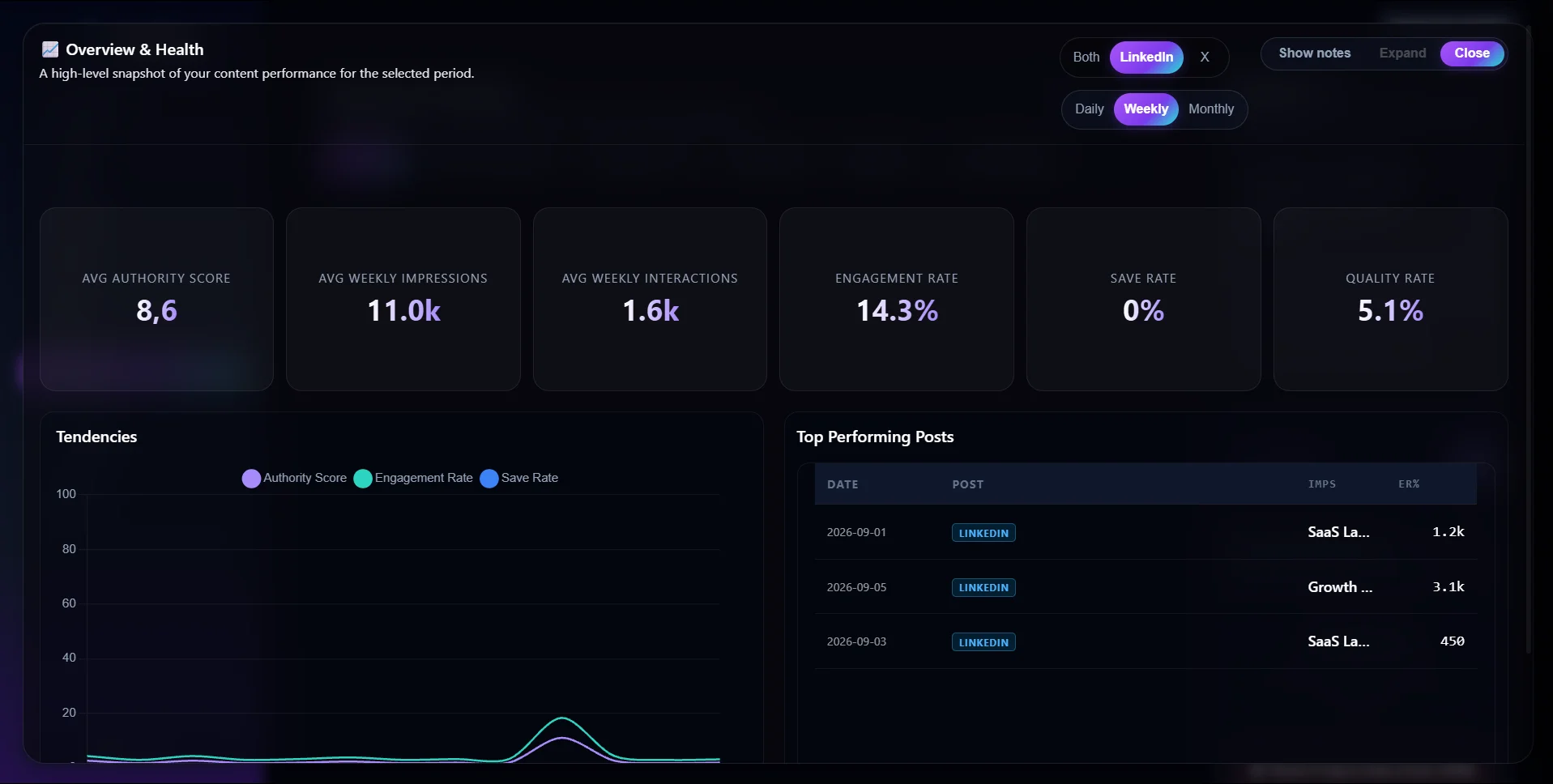This screenshot has width=1553, height=784.
Task: Select the Both platform filter
Action: (1086, 57)
